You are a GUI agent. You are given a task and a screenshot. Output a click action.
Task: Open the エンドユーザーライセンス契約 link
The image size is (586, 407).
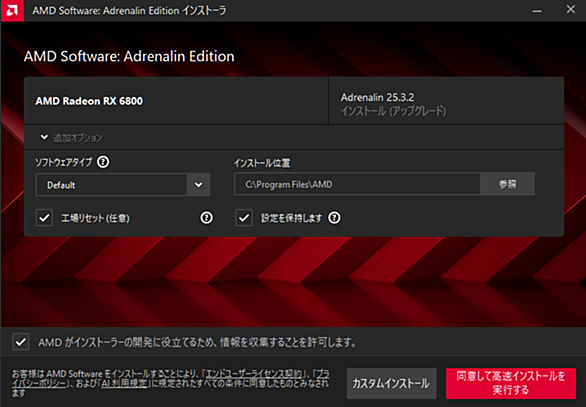(x=254, y=374)
